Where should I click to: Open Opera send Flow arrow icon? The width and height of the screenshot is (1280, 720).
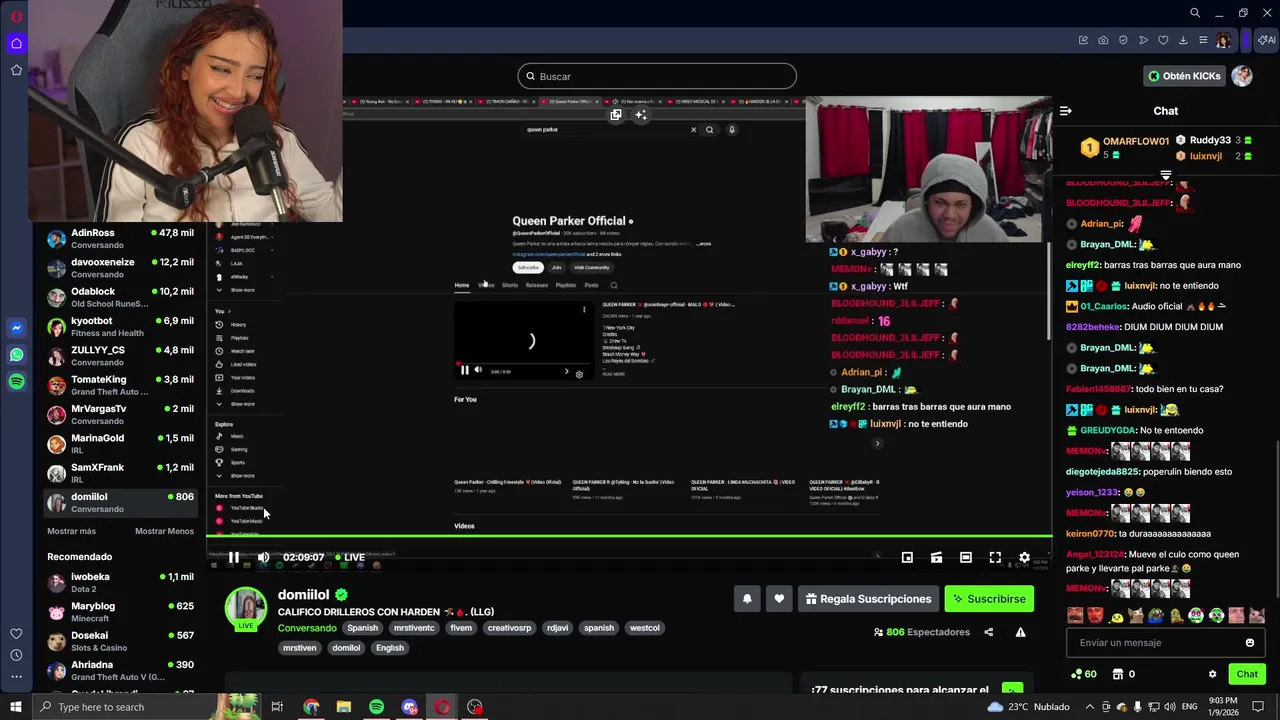1143,40
